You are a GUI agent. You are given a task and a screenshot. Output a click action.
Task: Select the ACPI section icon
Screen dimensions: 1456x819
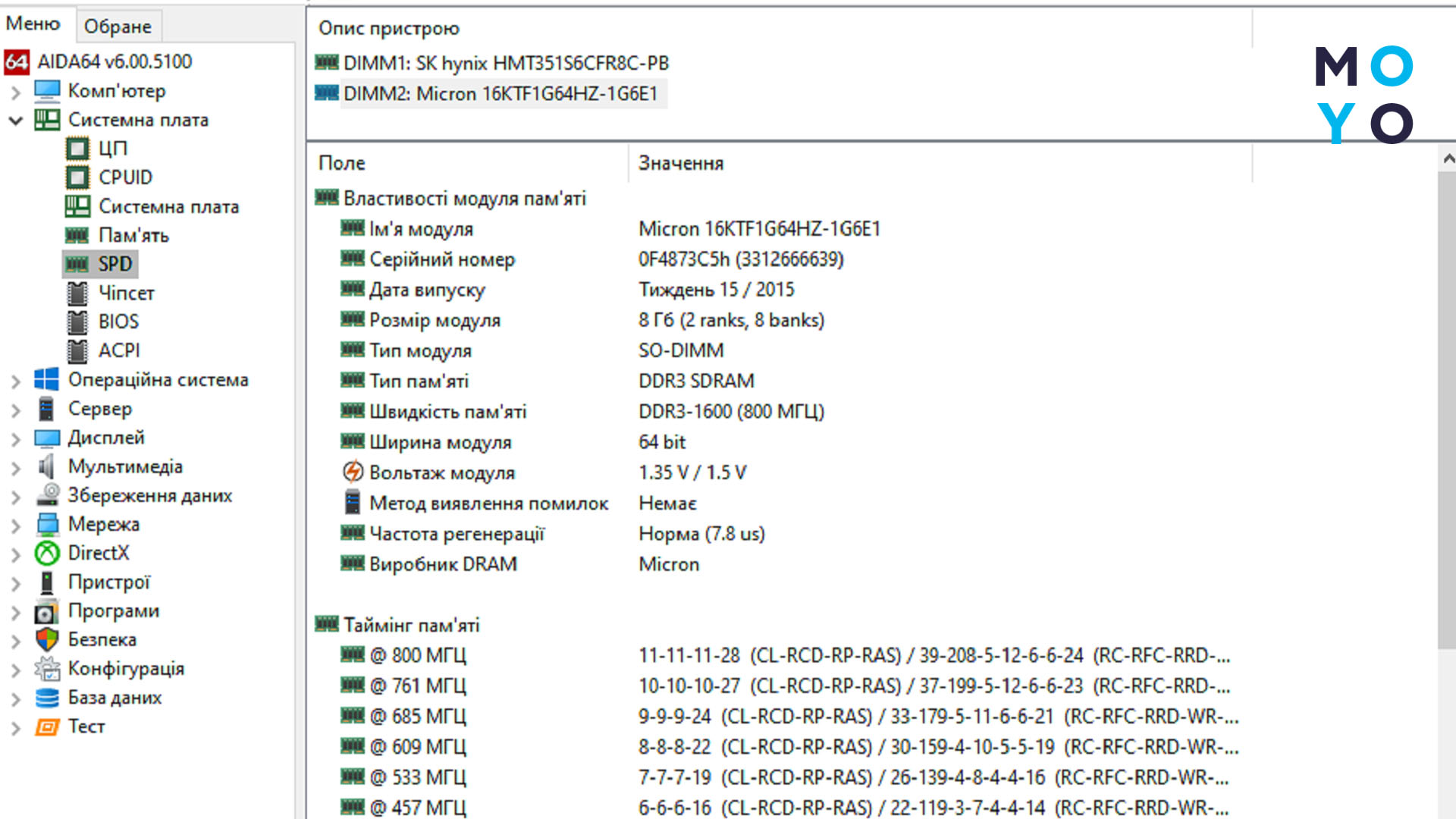(x=79, y=350)
